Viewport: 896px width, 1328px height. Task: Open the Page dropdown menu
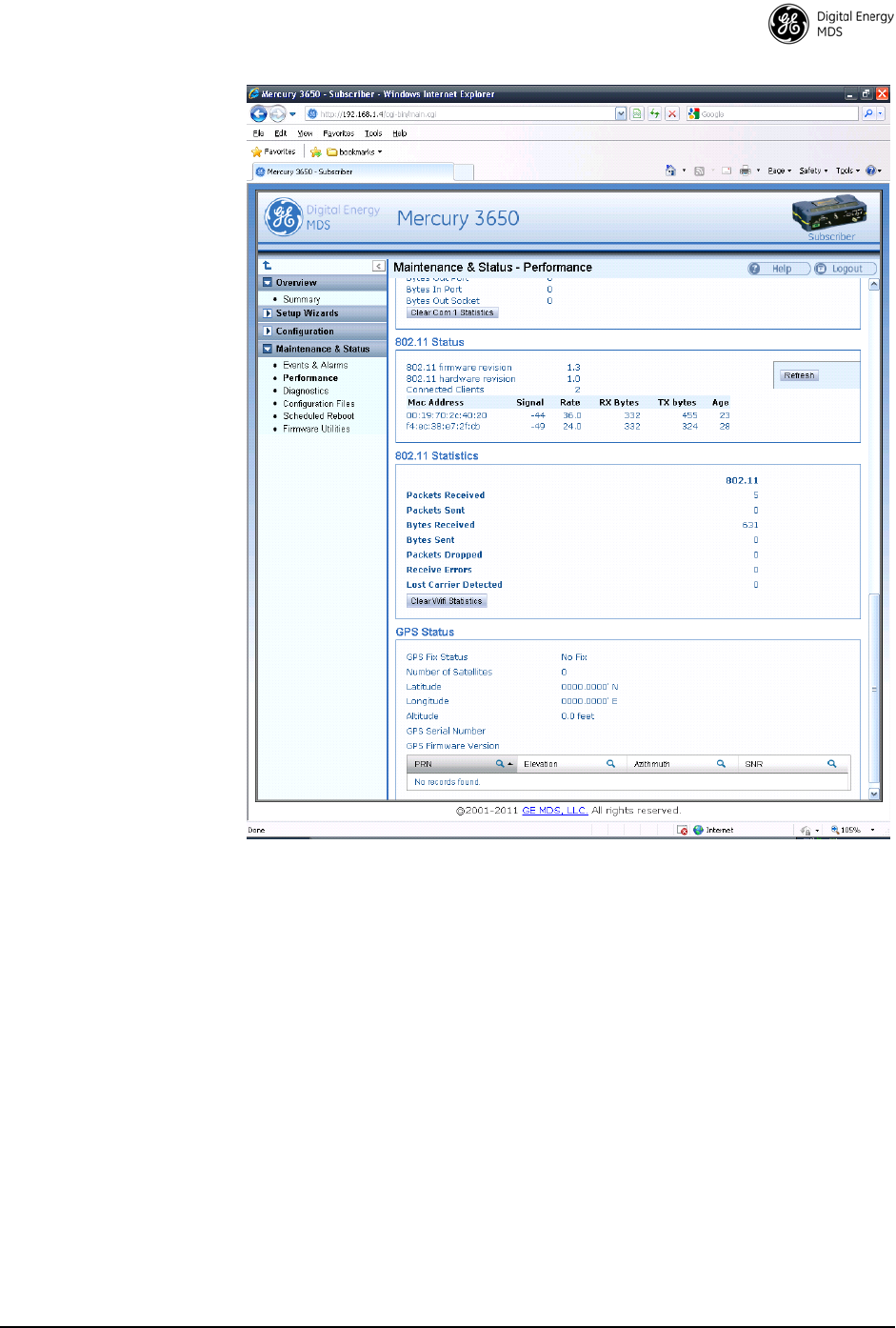(780, 171)
